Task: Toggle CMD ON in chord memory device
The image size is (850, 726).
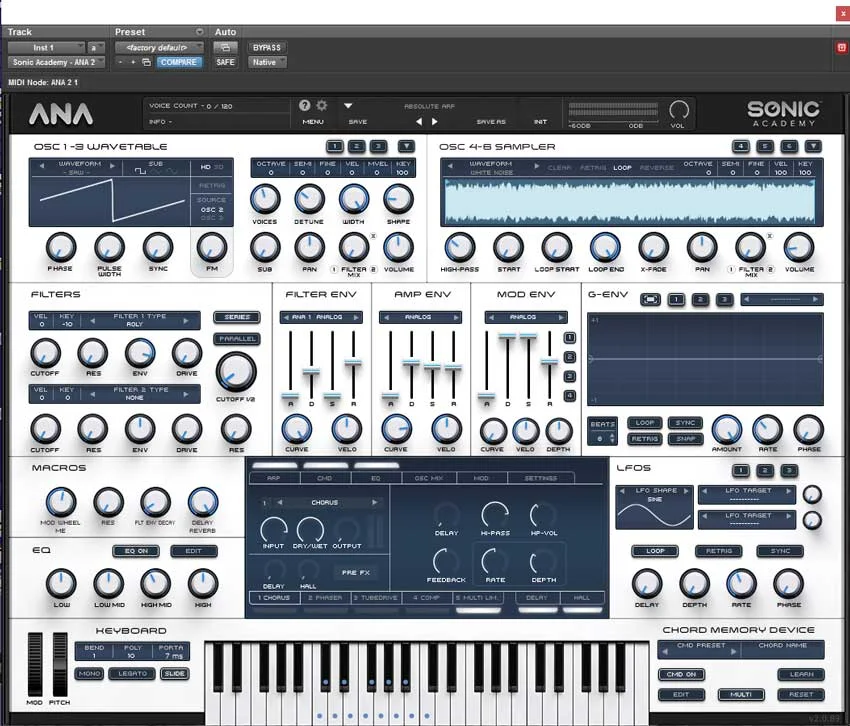Action: tap(681, 674)
